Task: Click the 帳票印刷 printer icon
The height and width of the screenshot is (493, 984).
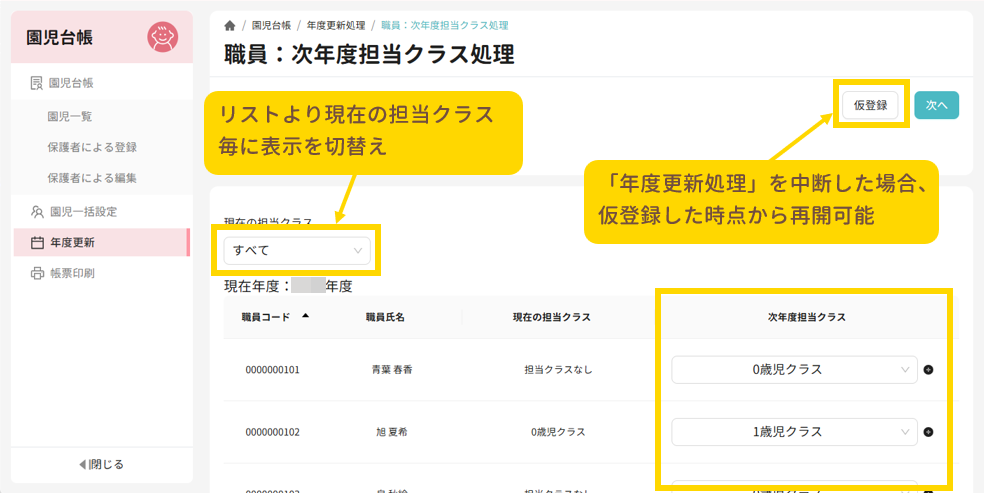Action: [37, 273]
